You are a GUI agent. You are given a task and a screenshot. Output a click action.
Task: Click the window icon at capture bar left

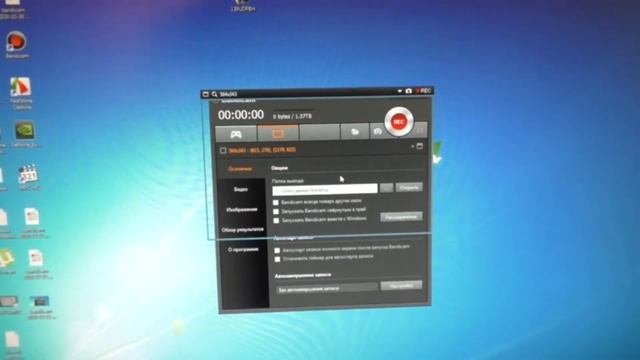206,94
